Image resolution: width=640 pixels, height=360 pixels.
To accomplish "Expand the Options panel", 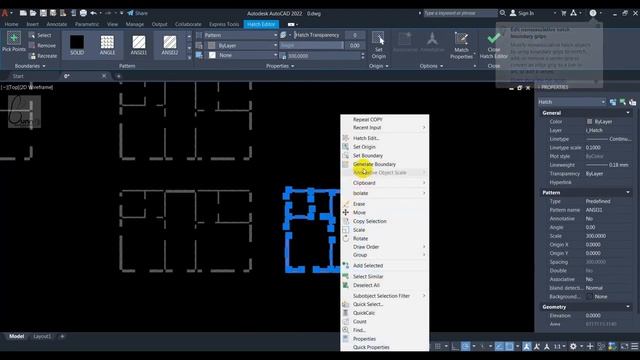I will [x=431, y=66].
